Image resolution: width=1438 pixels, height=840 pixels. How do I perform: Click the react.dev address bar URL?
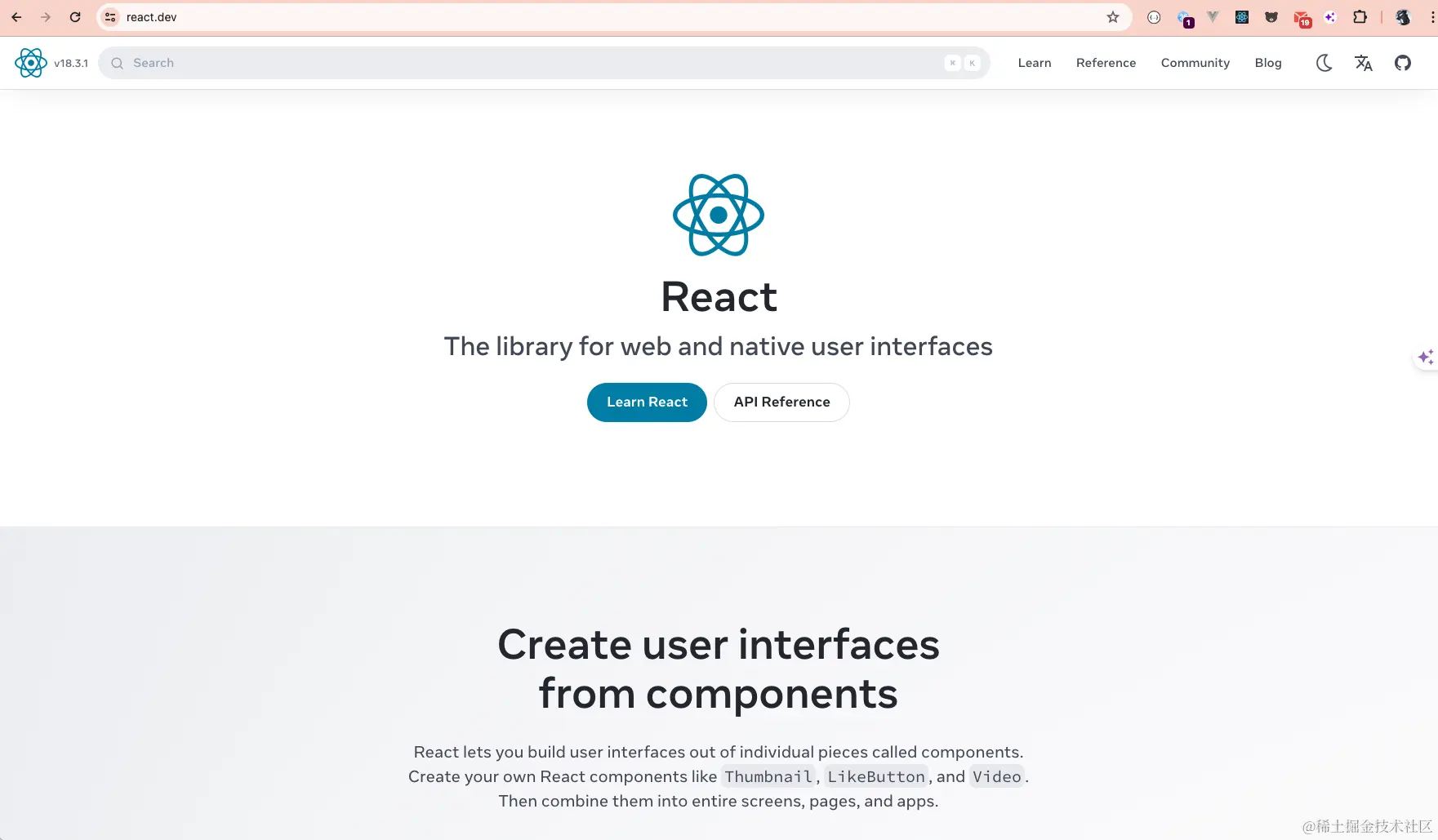(x=151, y=17)
